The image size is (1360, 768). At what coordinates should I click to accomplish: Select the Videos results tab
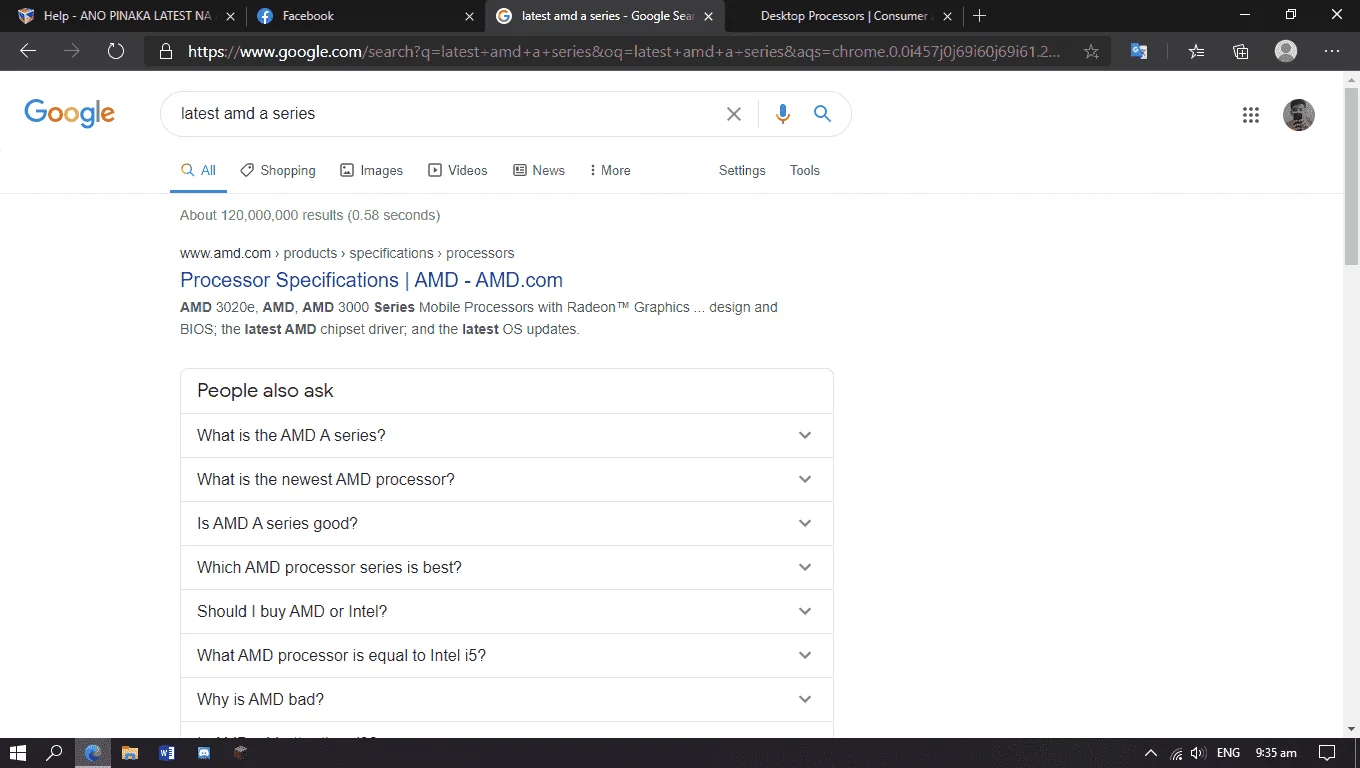coord(458,171)
